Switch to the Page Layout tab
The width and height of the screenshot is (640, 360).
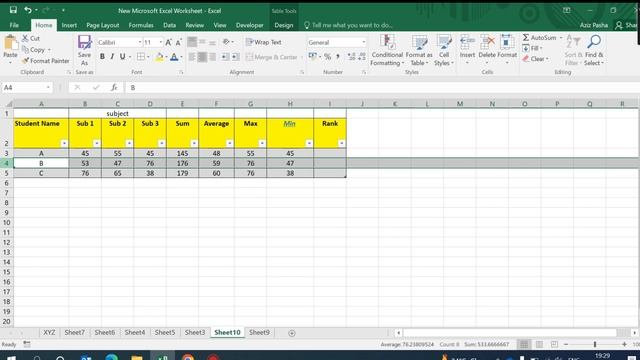(102, 25)
